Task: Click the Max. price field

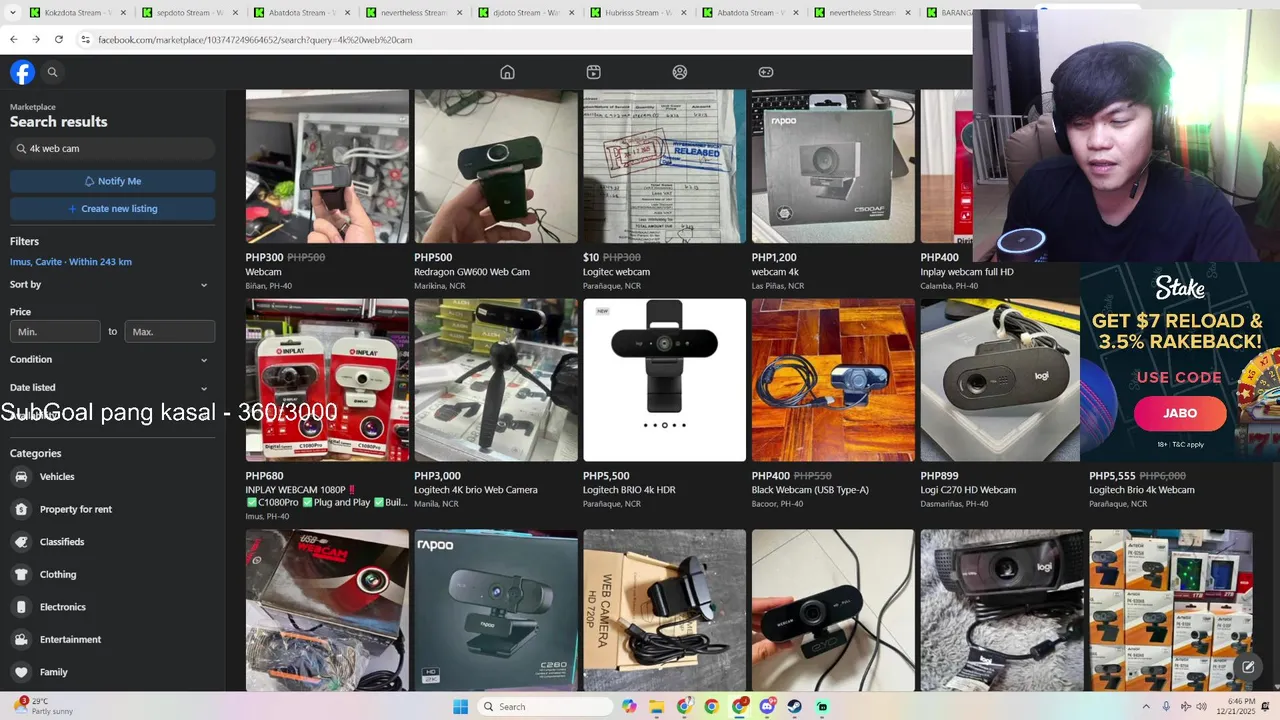Action: point(170,332)
